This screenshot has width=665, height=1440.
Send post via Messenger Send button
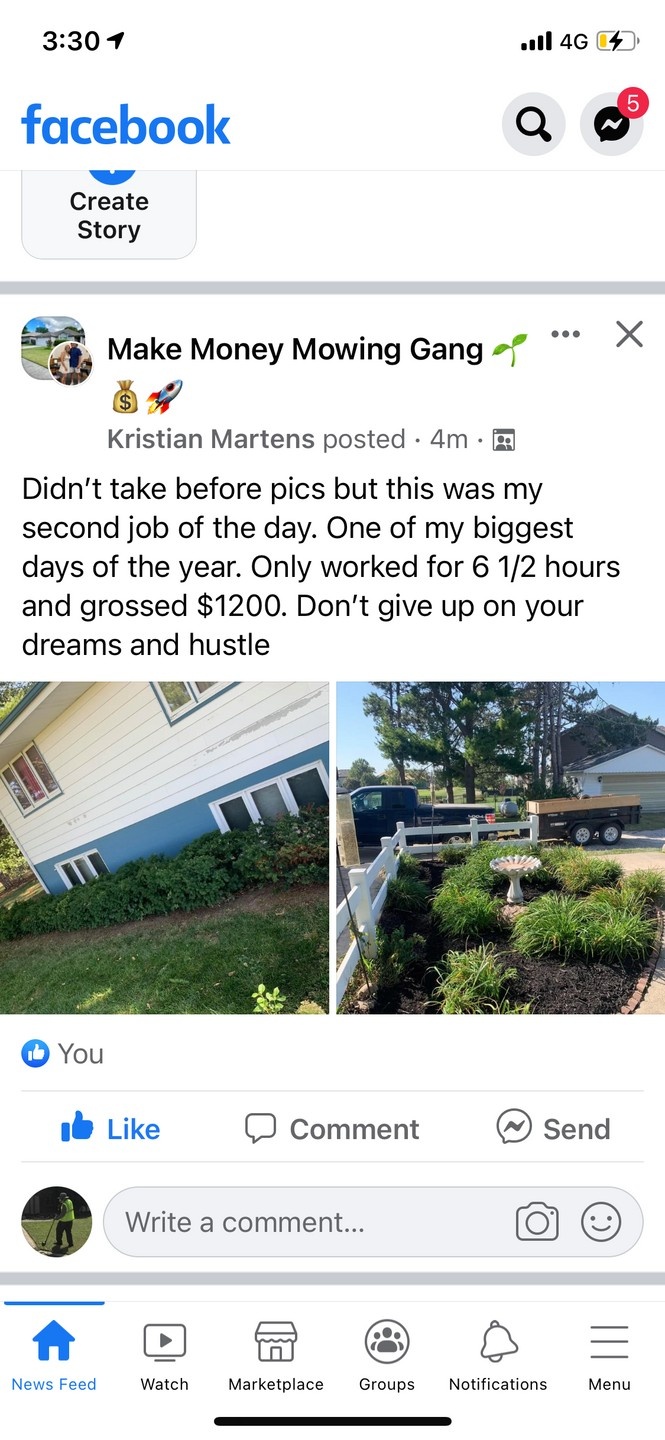tap(553, 1128)
